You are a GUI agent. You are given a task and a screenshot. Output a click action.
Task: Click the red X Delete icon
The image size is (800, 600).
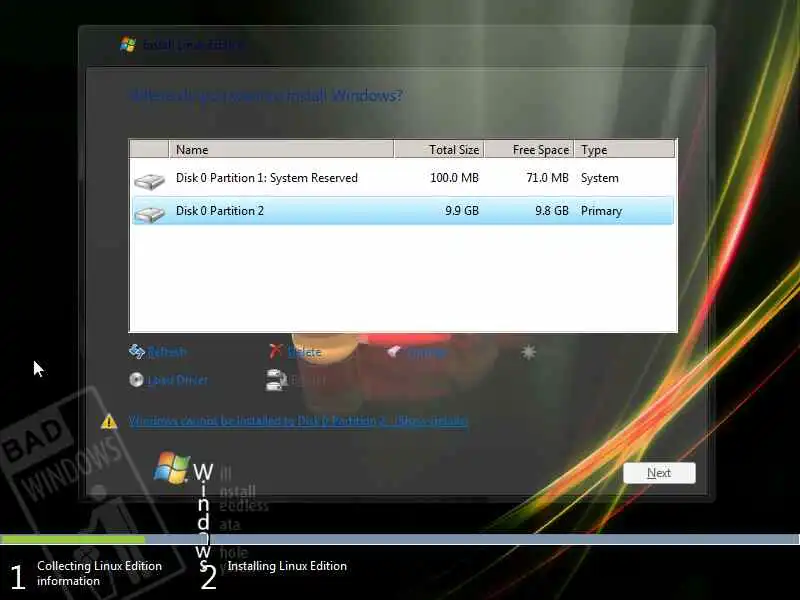pos(276,351)
